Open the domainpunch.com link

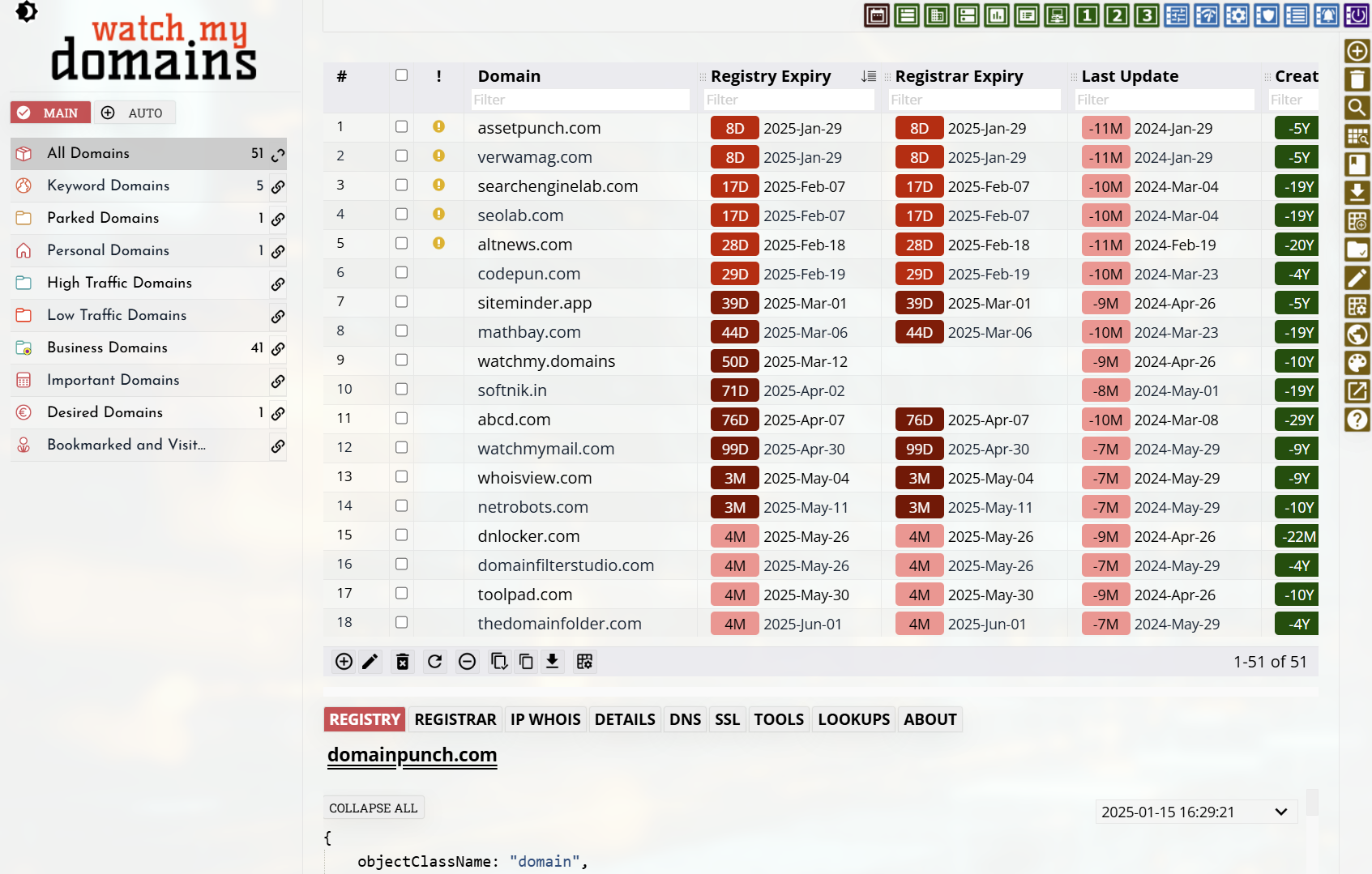[x=412, y=755]
